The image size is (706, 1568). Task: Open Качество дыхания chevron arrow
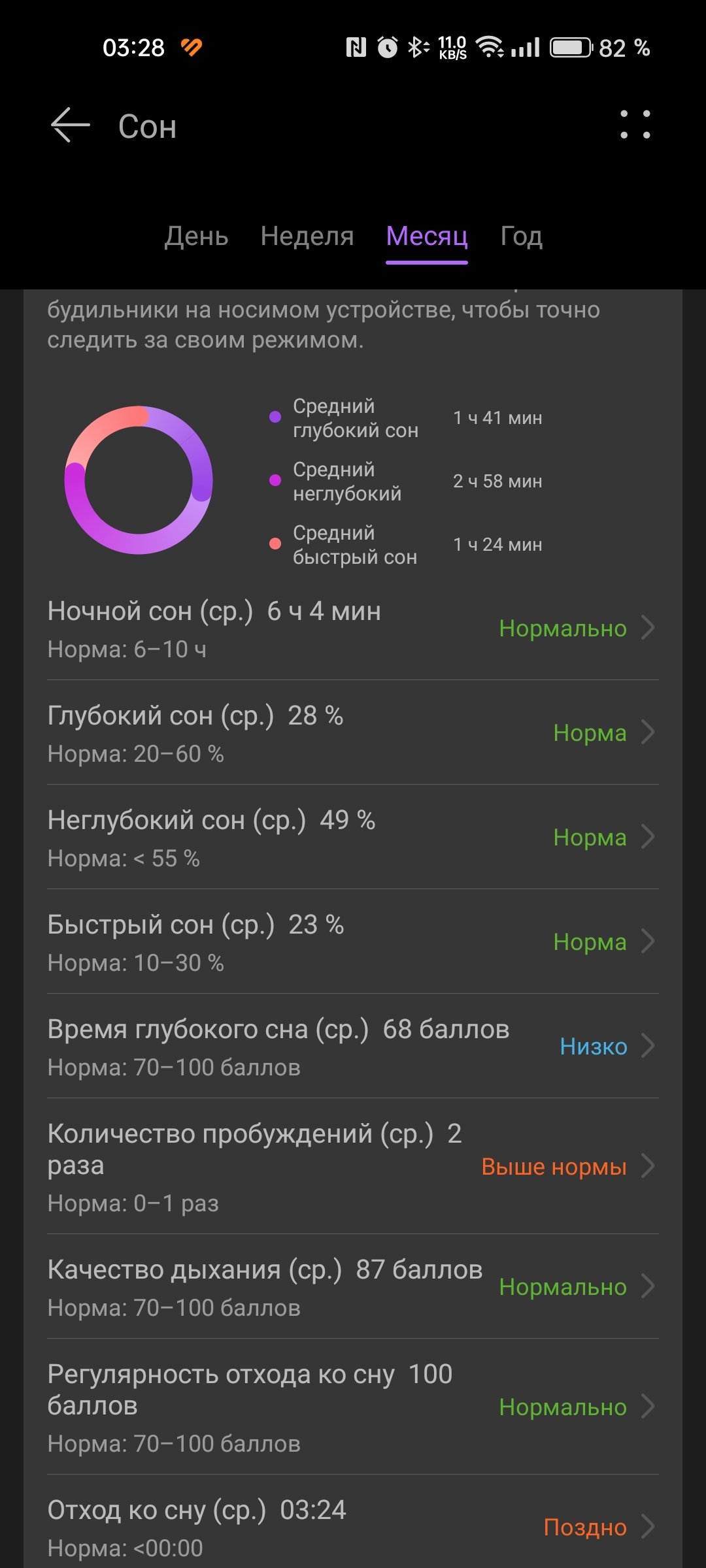tap(648, 1286)
